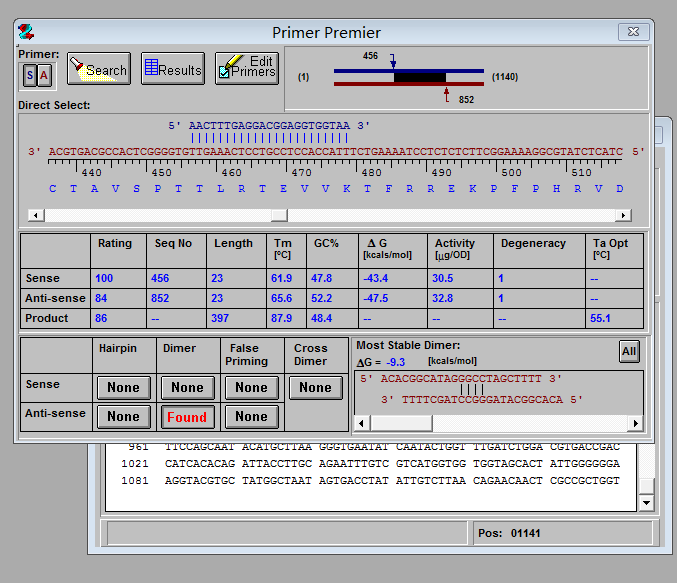
Task: Click the red anti-sense marker at 852
Action: [446, 94]
